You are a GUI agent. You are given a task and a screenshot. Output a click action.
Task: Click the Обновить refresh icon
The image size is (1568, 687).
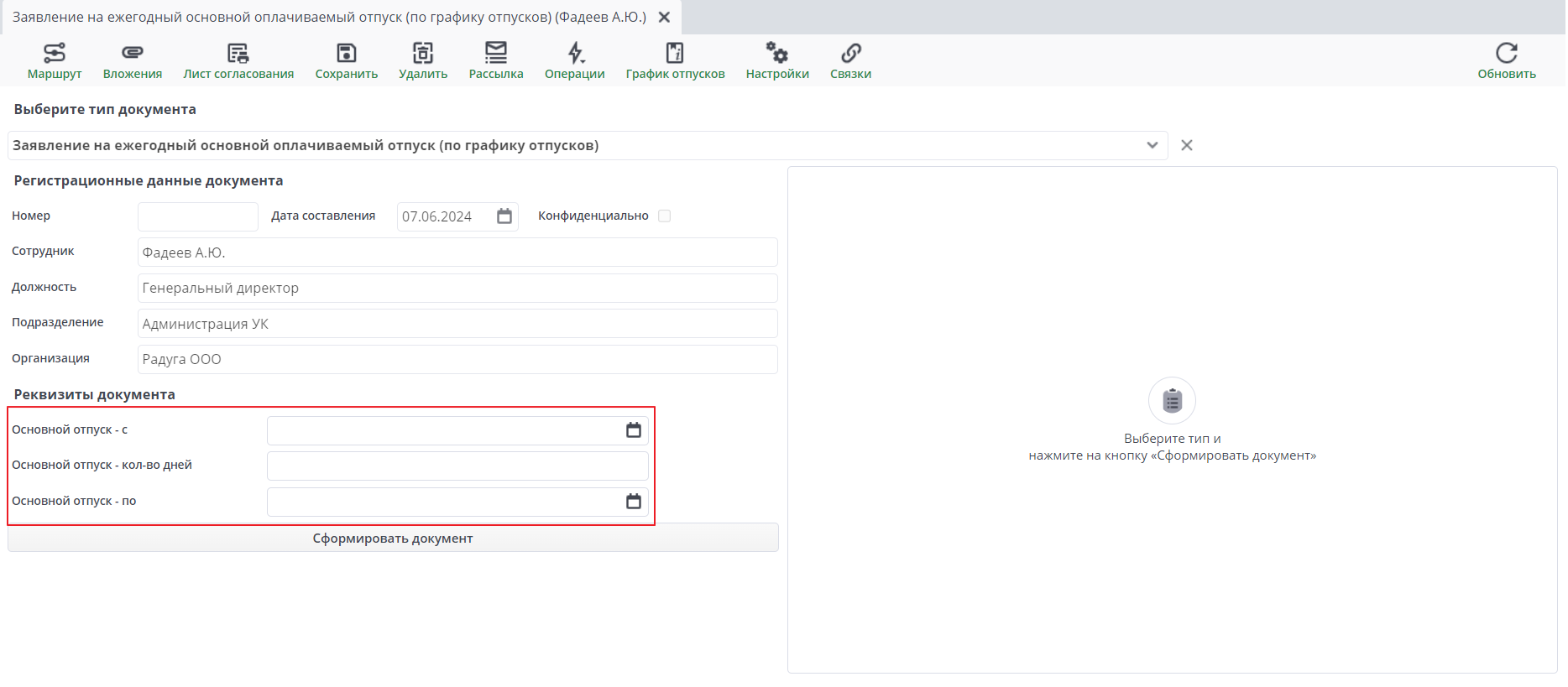(1507, 53)
